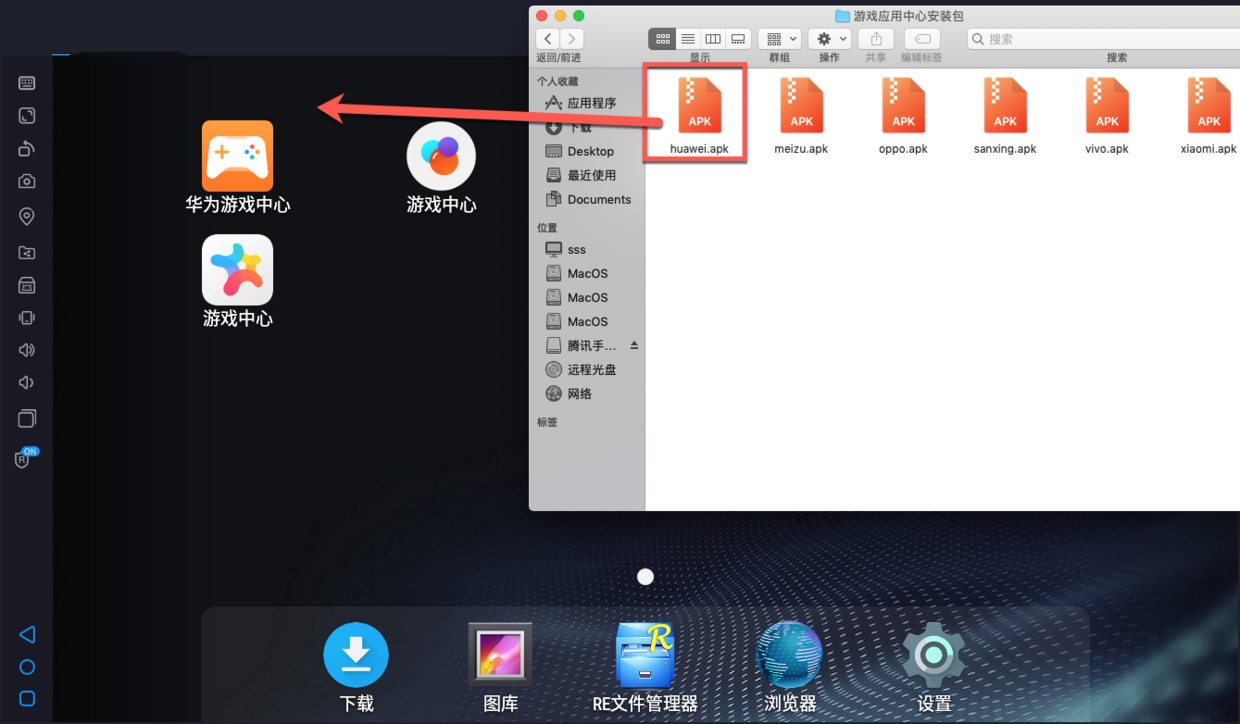The height and width of the screenshot is (724, 1240).
Task: Open the APK install store icon
Action: click(27, 286)
